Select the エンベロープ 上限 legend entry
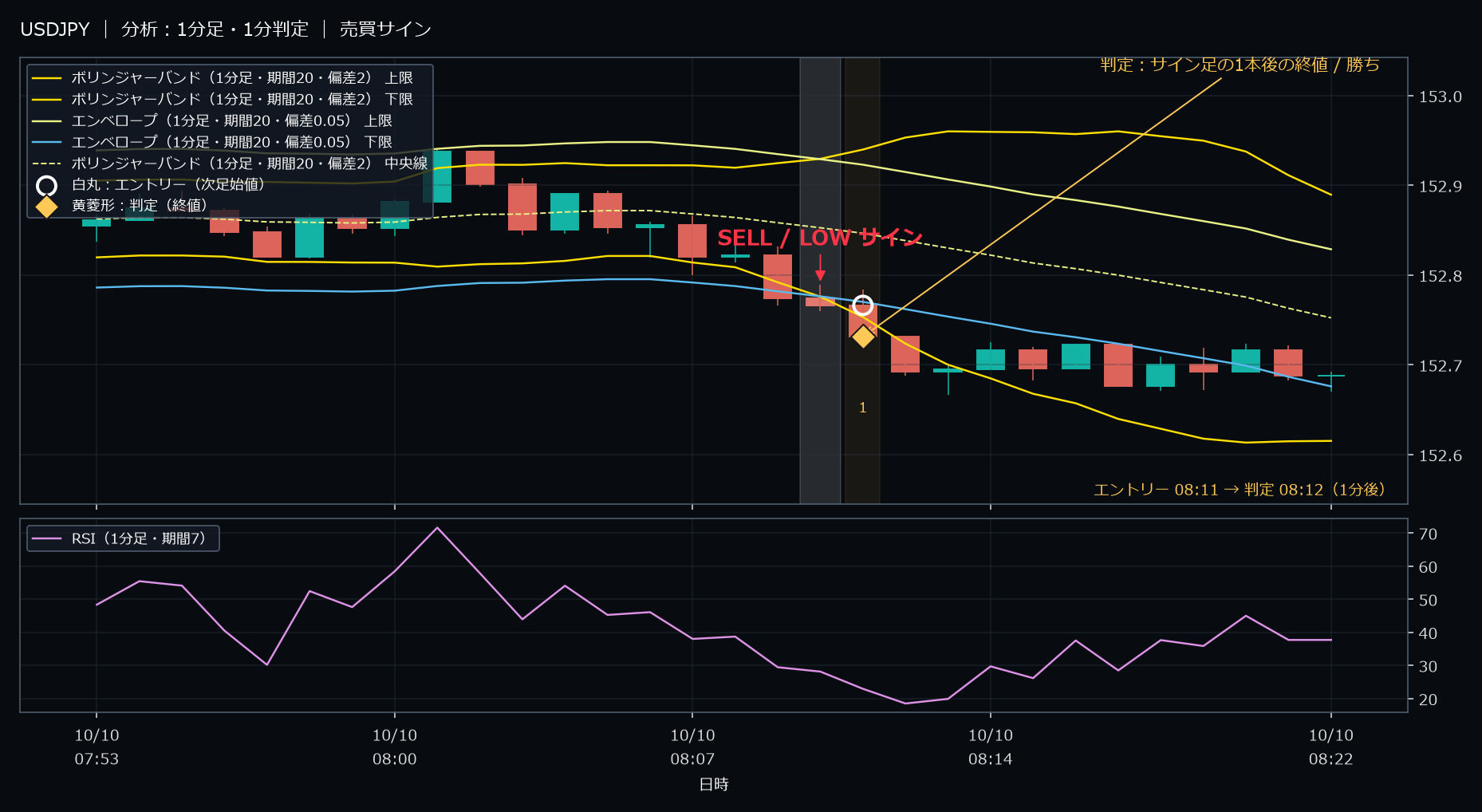The width and height of the screenshot is (1482, 812). (211, 120)
